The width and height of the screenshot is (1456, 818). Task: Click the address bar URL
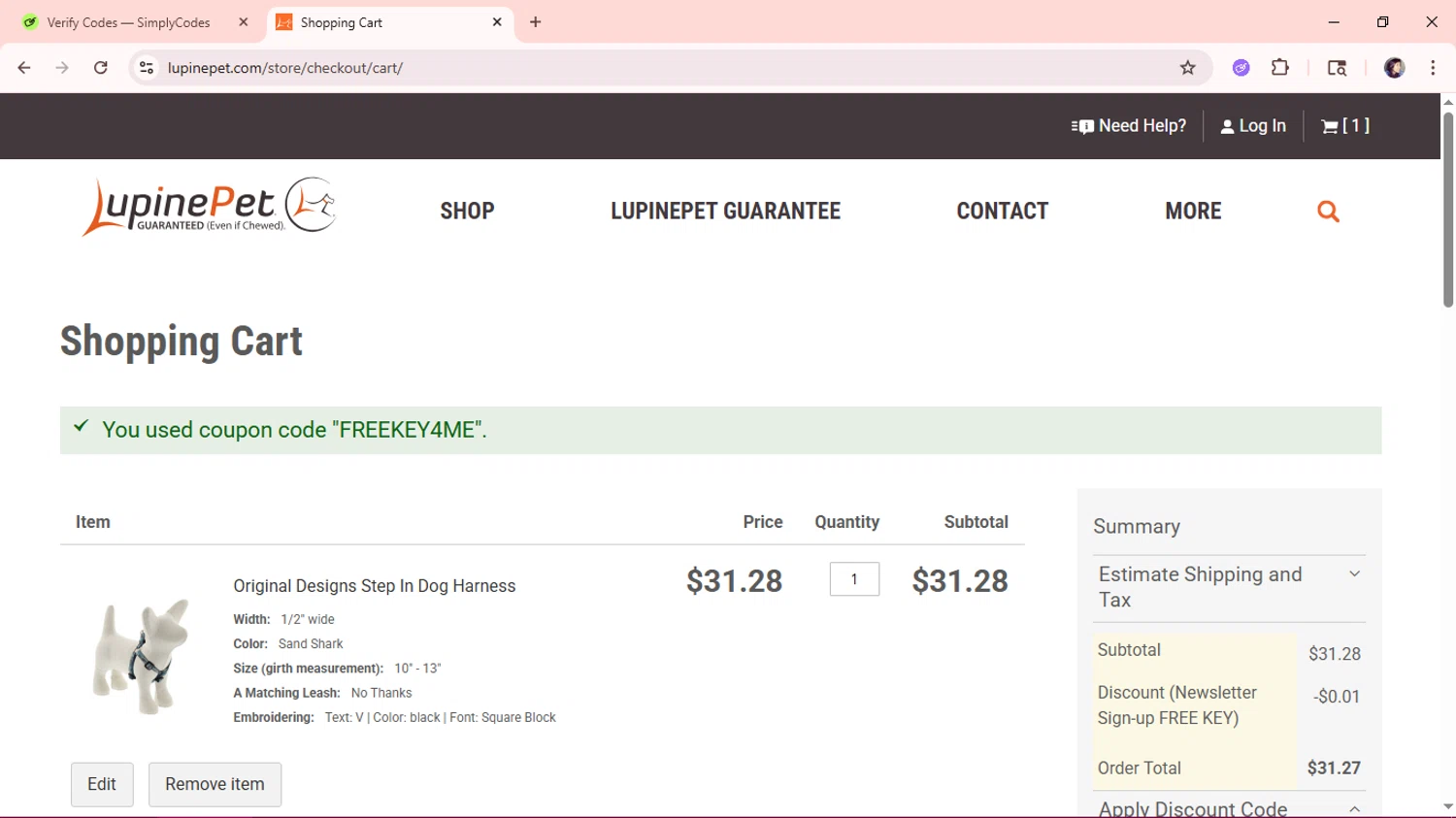pyautogui.click(x=285, y=68)
